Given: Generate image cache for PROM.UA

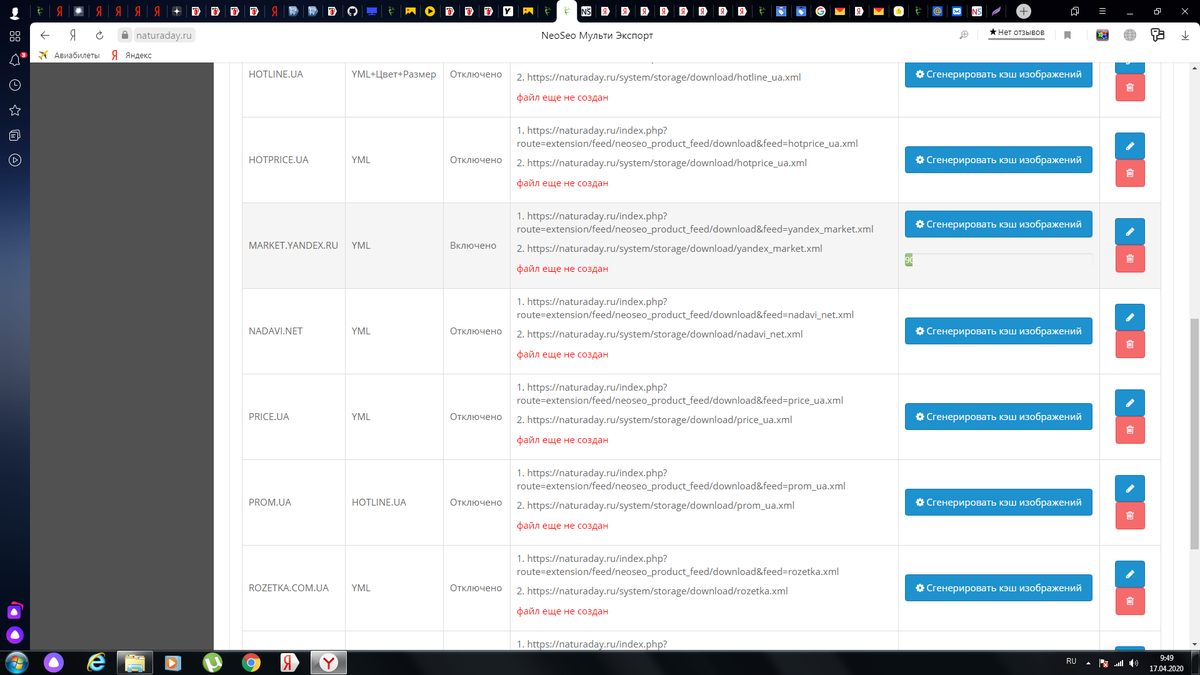Looking at the screenshot, I should point(998,502).
